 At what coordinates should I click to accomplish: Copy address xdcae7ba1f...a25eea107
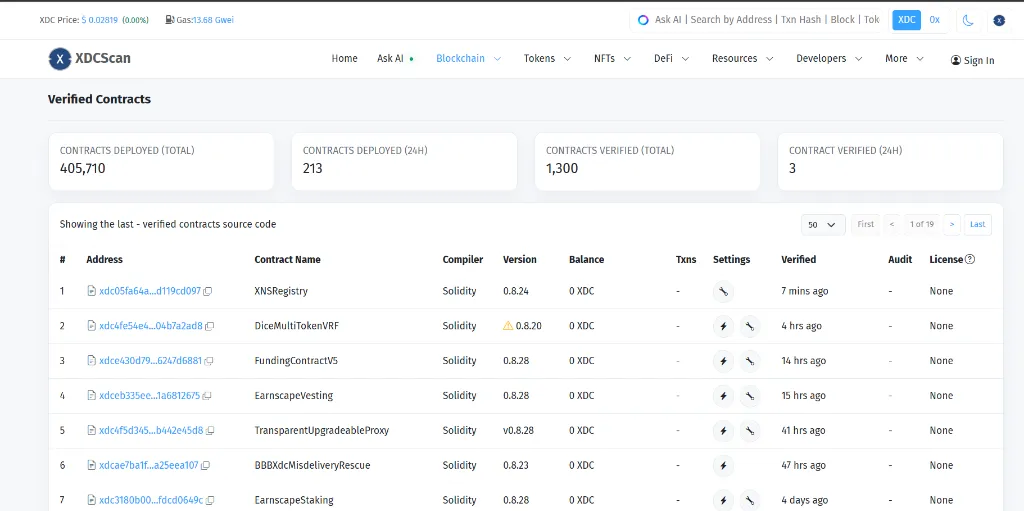pos(205,466)
